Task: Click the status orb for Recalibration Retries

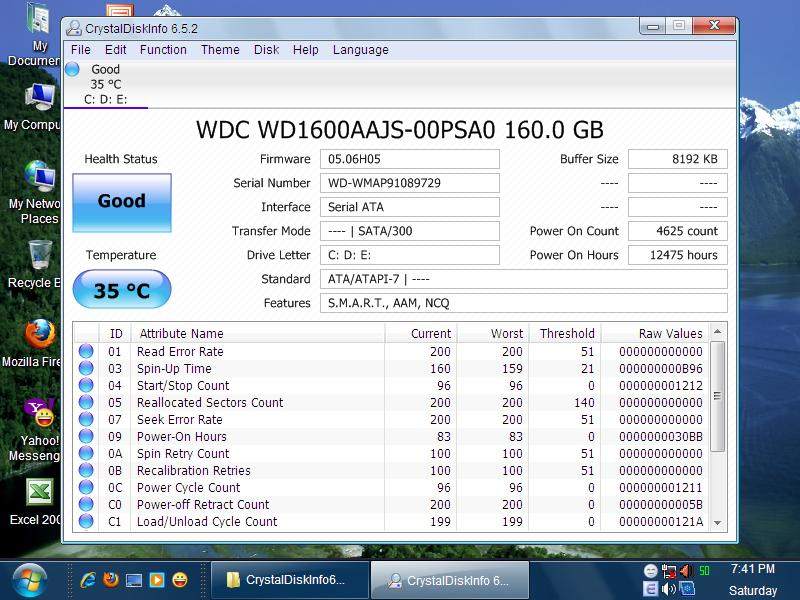Action: tap(86, 470)
